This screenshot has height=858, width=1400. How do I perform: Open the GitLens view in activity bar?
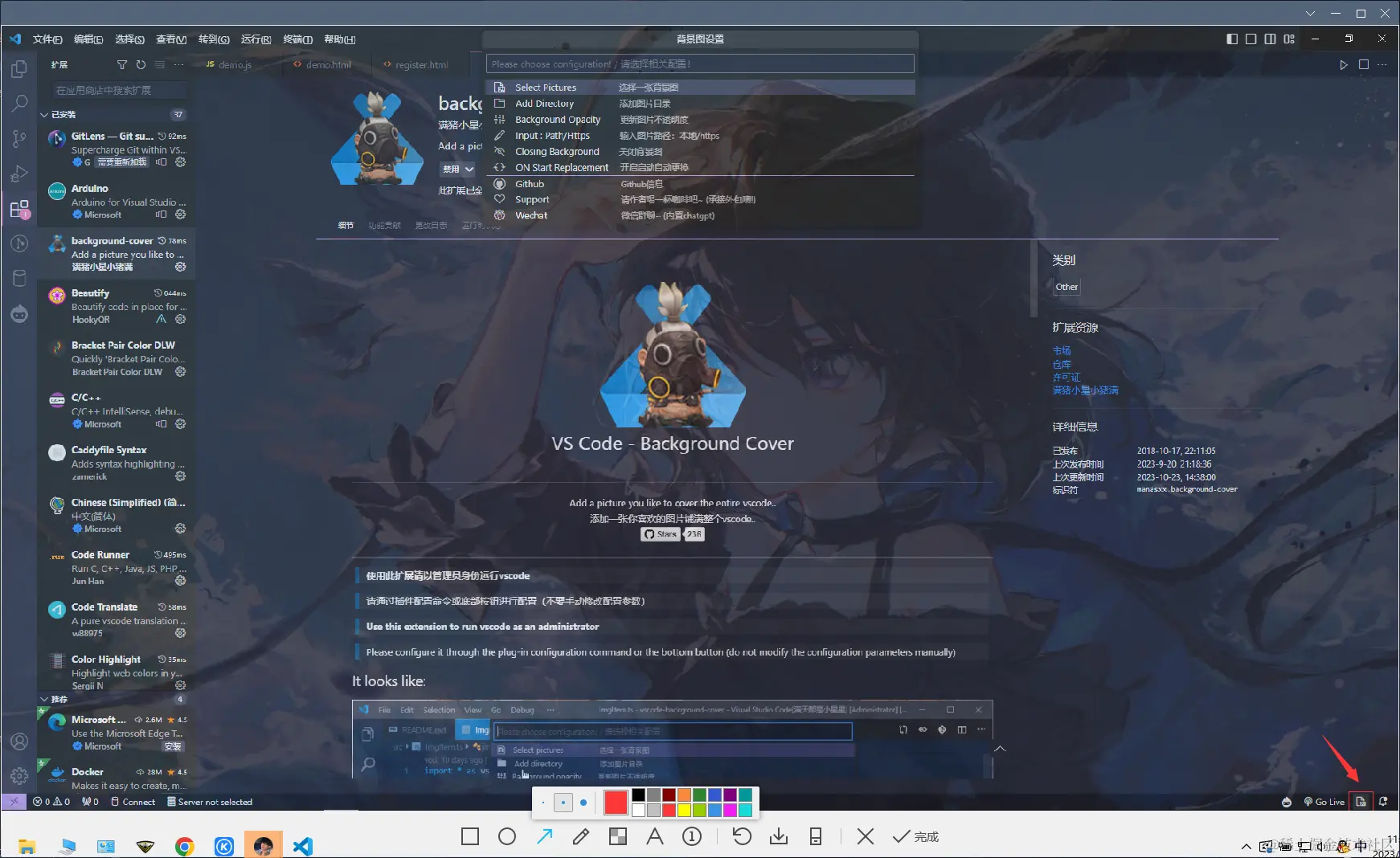tap(19, 243)
